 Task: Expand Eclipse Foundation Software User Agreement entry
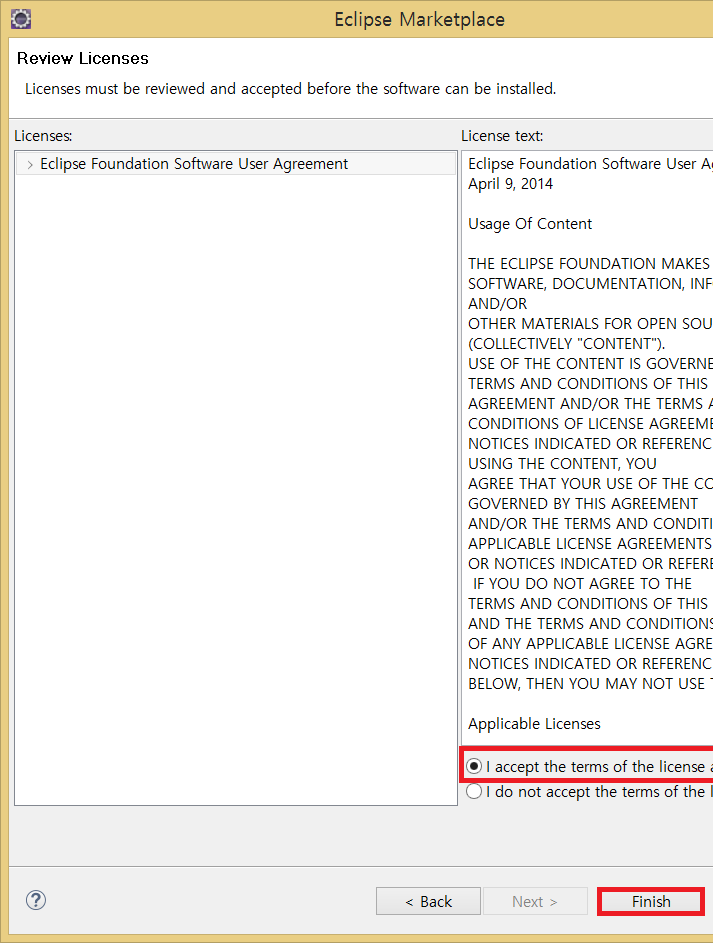tap(29, 164)
